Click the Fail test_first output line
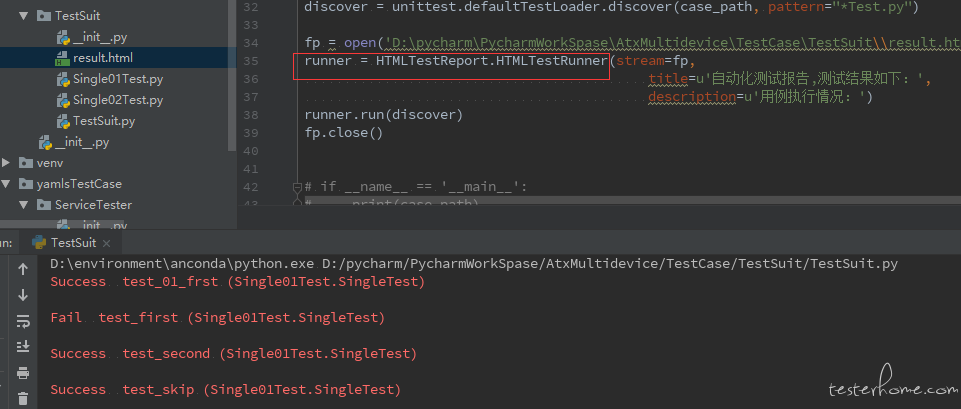This screenshot has width=961, height=409. pos(218,318)
